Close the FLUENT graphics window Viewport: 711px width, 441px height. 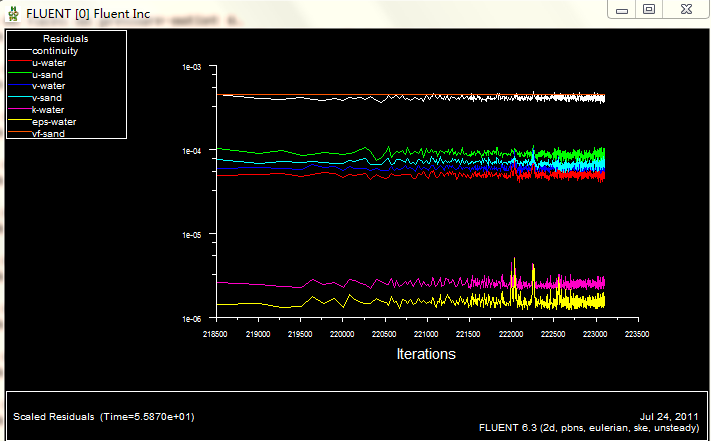pos(686,9)
